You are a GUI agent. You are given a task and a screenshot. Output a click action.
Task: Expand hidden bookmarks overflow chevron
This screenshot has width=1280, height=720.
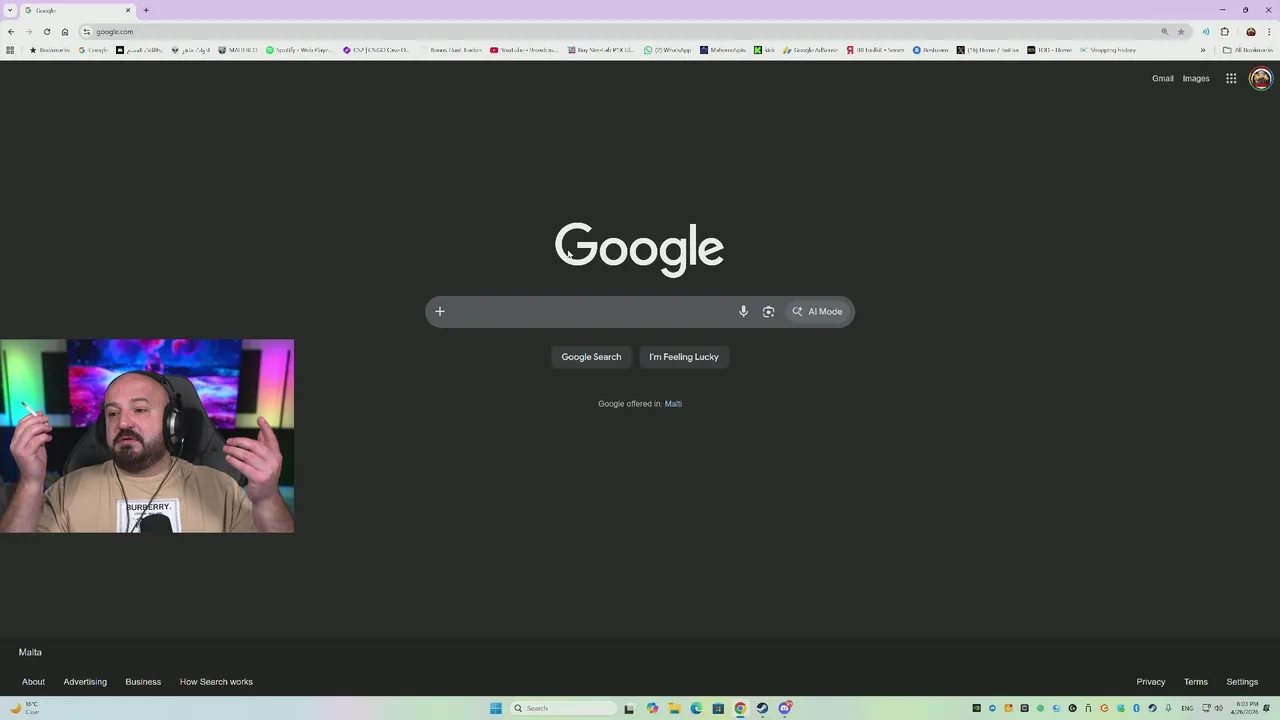1203,50
